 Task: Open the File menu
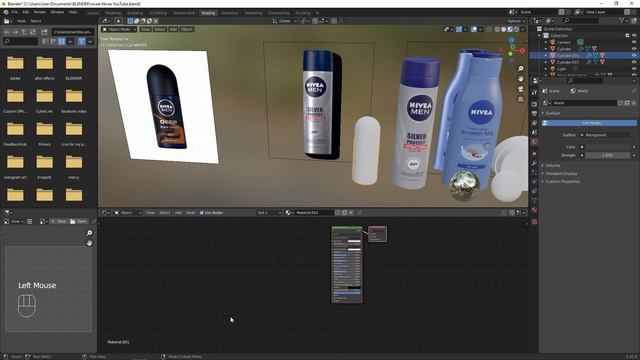15,12
